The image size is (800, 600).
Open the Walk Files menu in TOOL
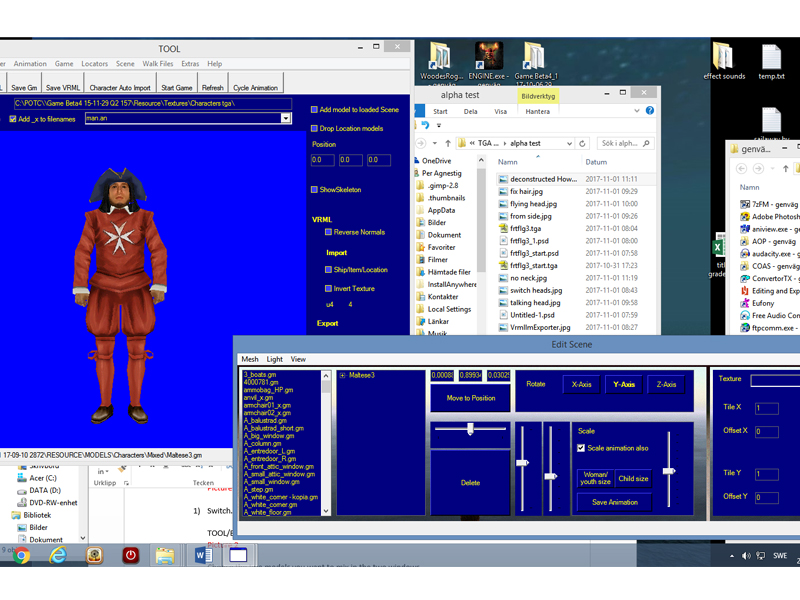click(x=158, y=64)
